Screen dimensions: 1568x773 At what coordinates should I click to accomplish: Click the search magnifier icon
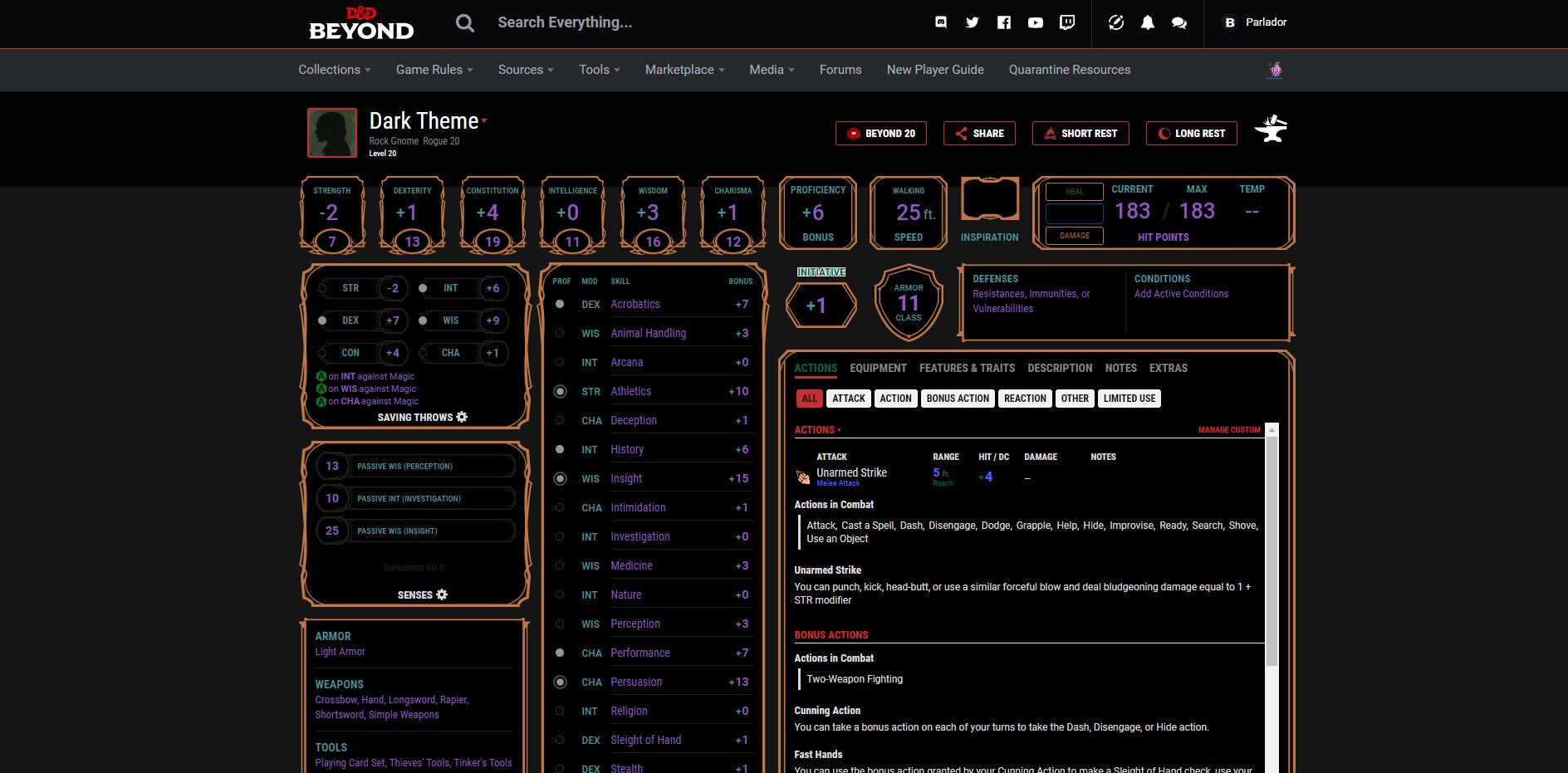coord(465,22)
